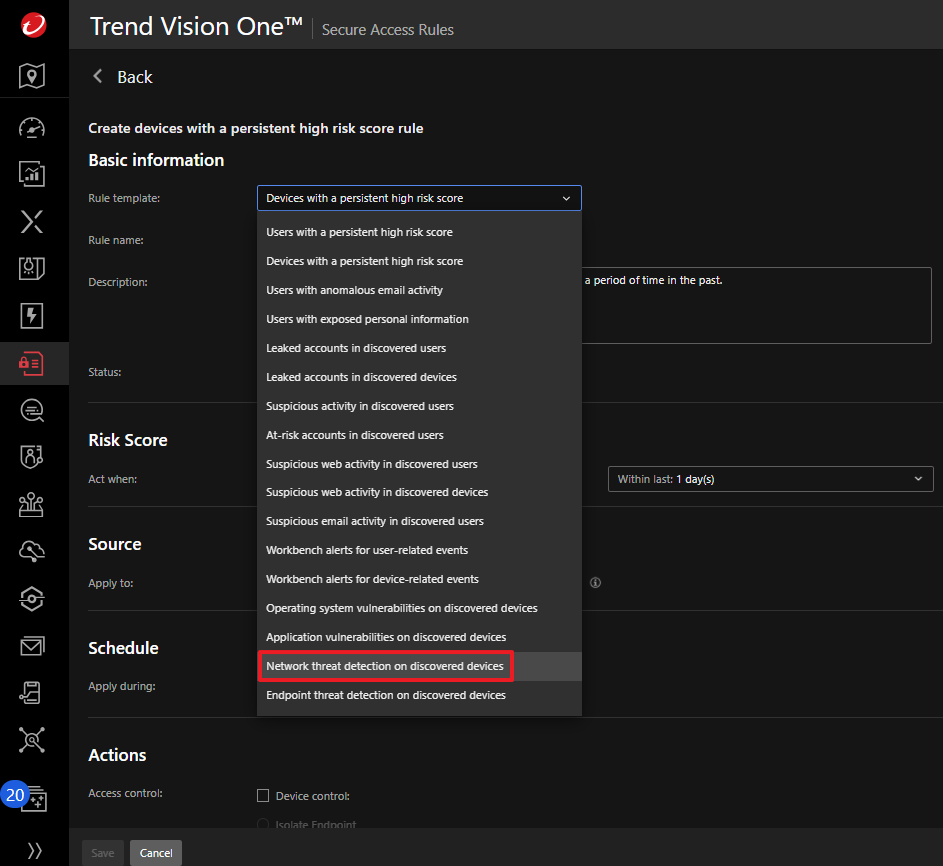Viewport: 943px width, 866px height.
Task: Open the Within last 1 day(s) dropdown
Action: [769, 479]
